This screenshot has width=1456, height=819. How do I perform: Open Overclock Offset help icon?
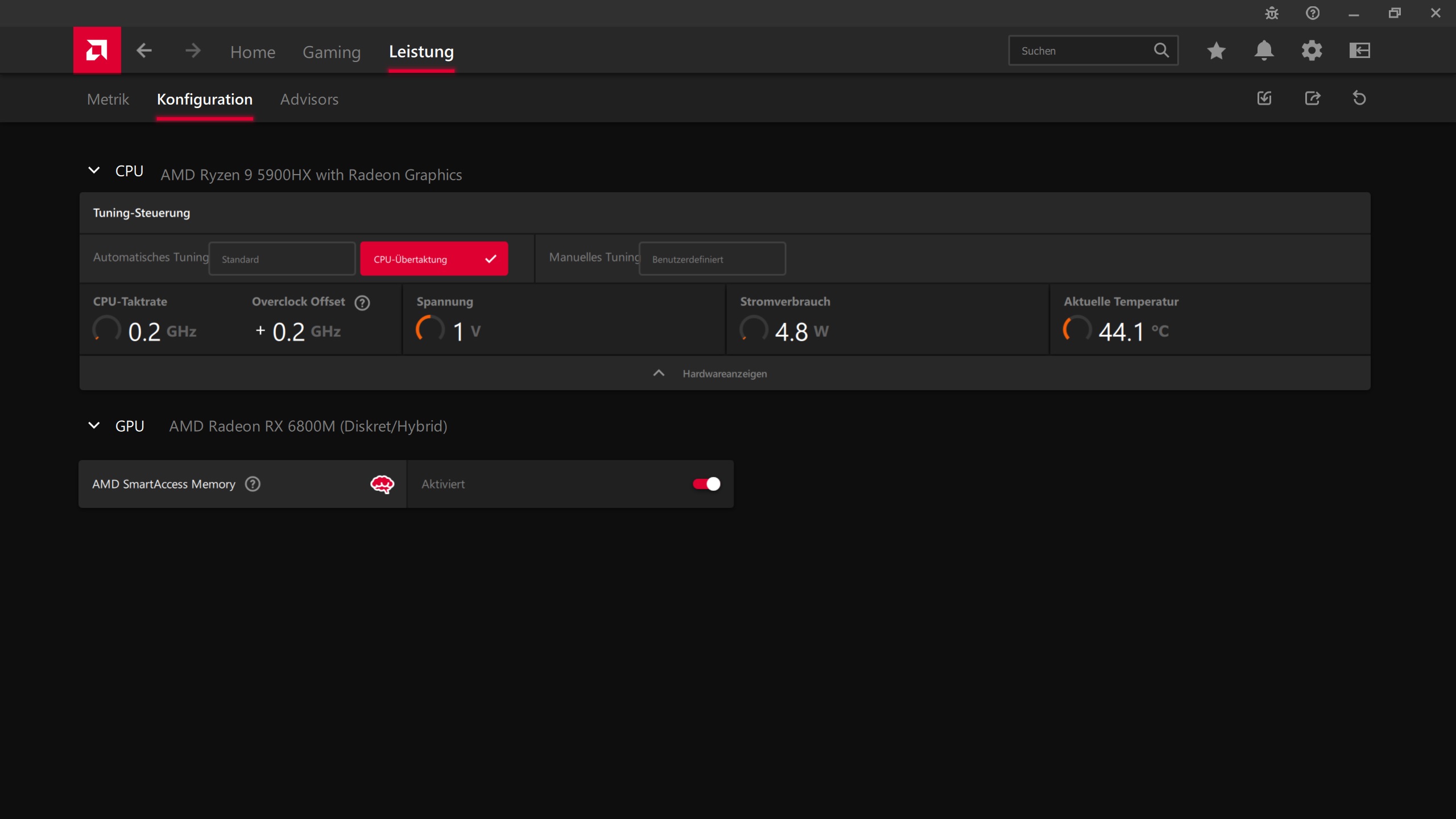coord(362,303)
